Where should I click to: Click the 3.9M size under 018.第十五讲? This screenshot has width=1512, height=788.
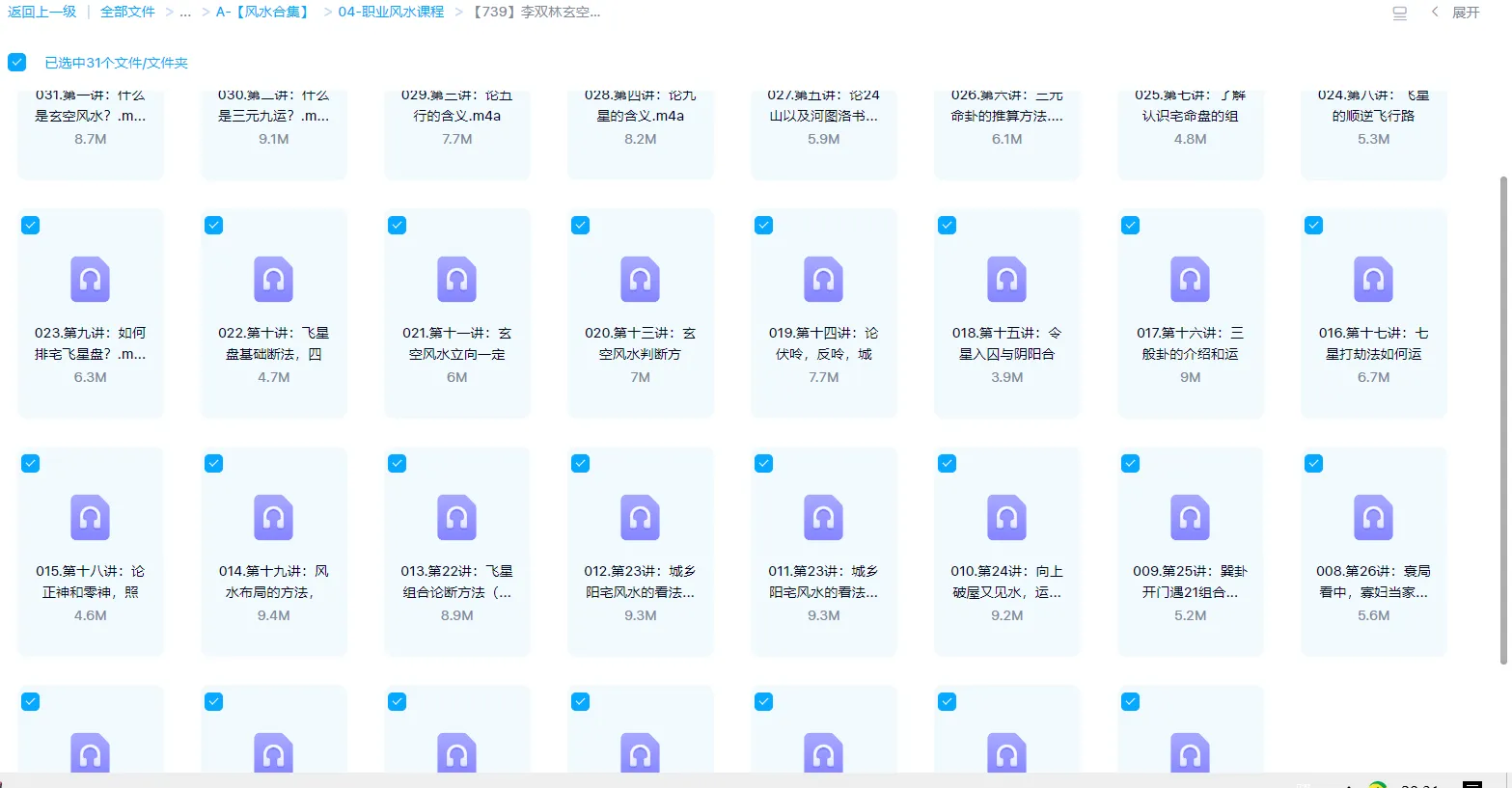click(1007, 377)
